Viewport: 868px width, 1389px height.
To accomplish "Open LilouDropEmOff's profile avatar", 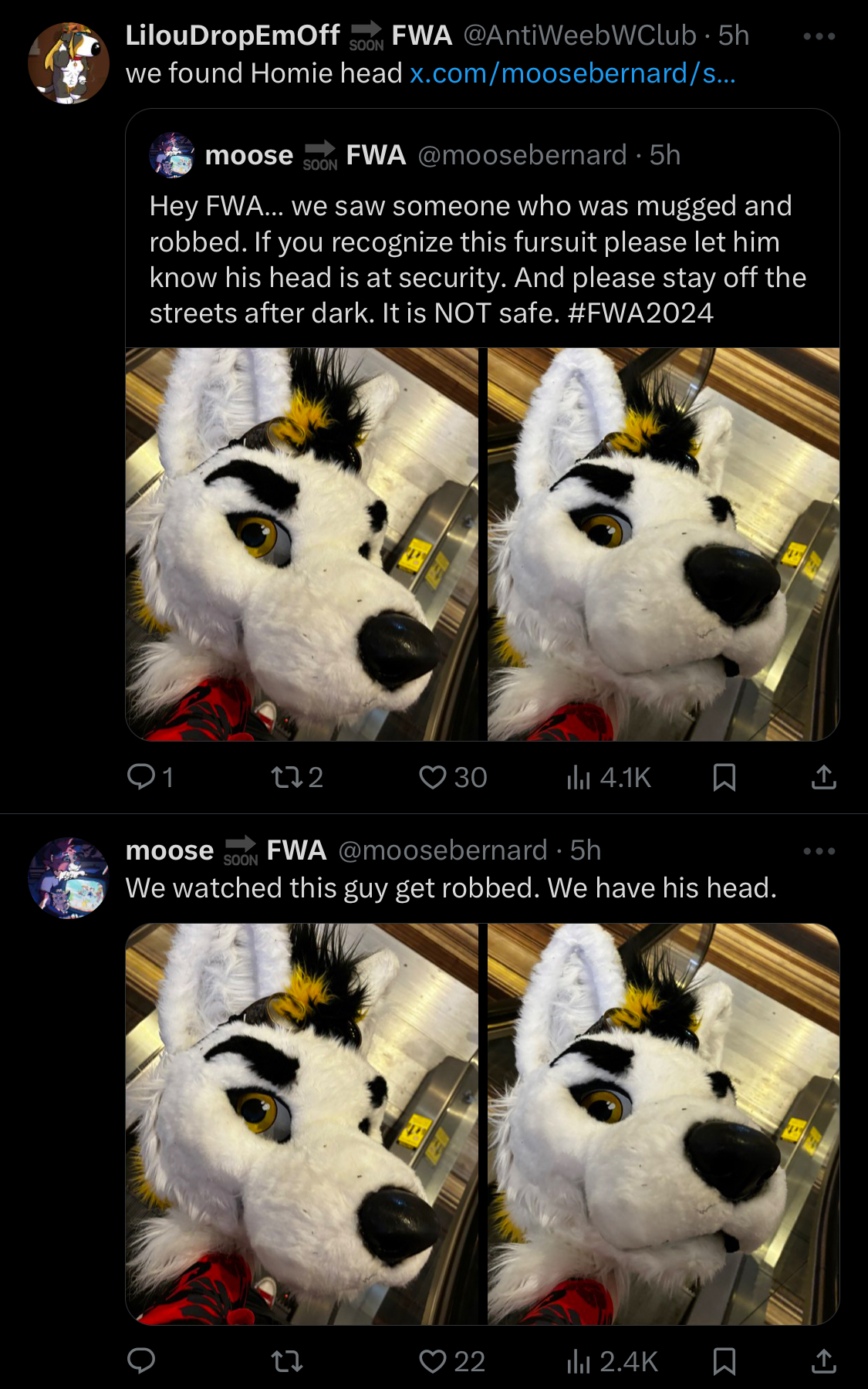I will pos(69,63).
